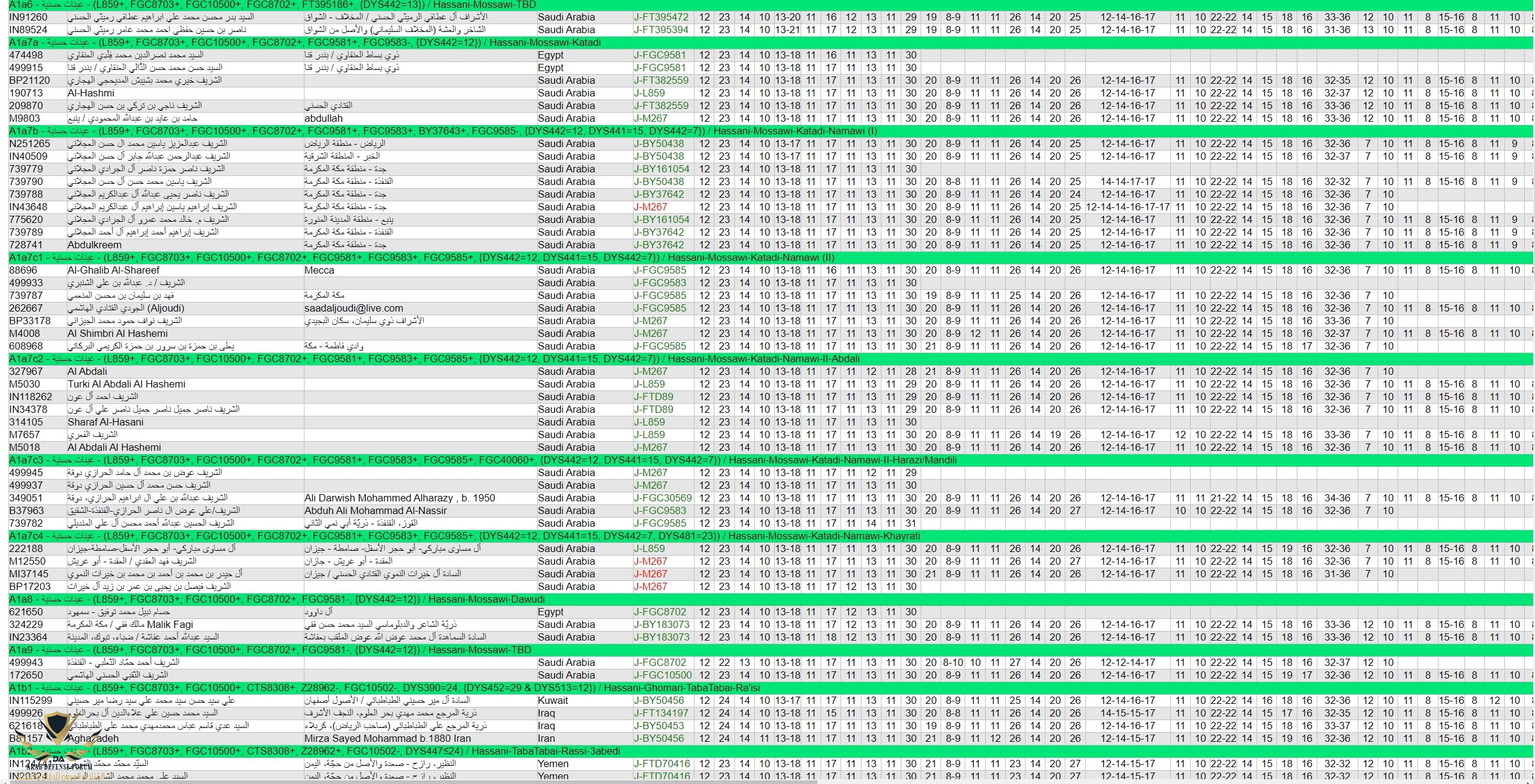Click the A1a7c3 Harazi/Mandili group header
This screenshot has height=784, width=1535.
tap(770, 460)
